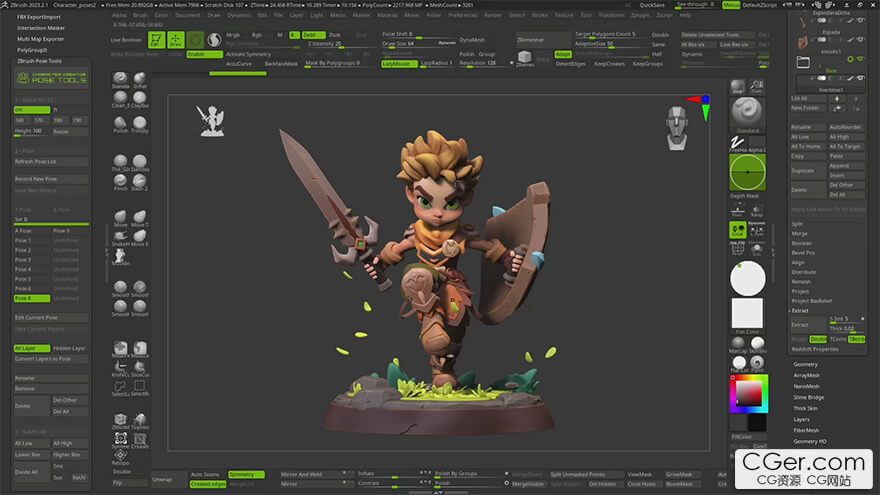Toggle the Symmetry button in bottom bar
Image resolution: width=880 pixels, height=495 pixels.
pyautogui.click(x=246, y=475)
